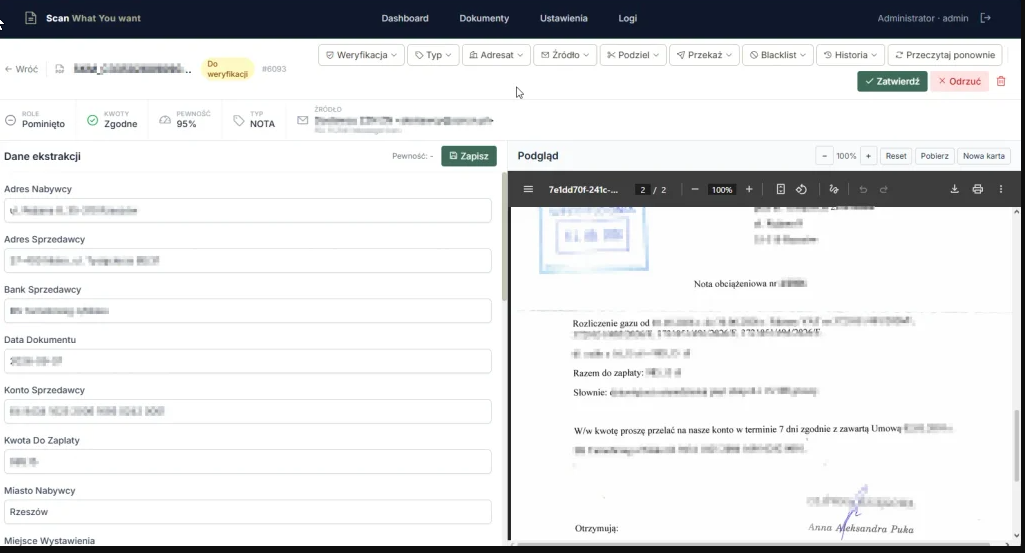The image size is (1025, 553).
Task: Click the Scan What You Want logo icon
Action: click(x=30, y=18)
